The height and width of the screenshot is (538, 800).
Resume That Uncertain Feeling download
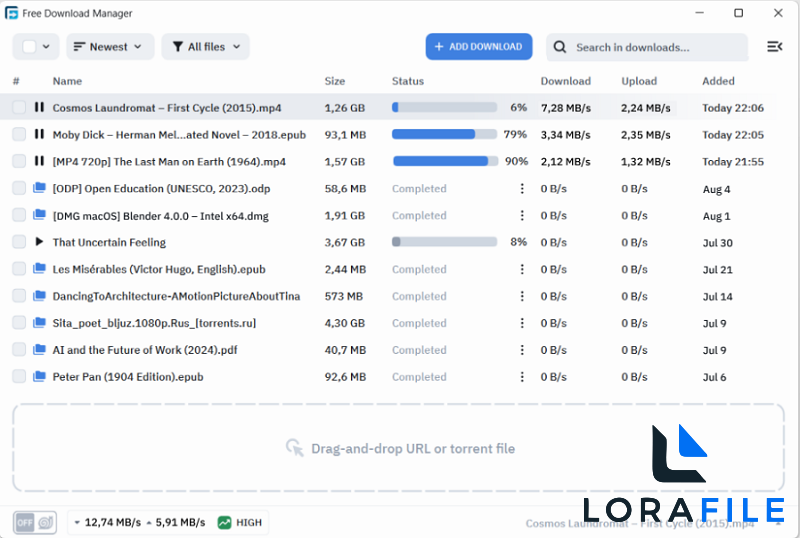click(x=39, y=242)
